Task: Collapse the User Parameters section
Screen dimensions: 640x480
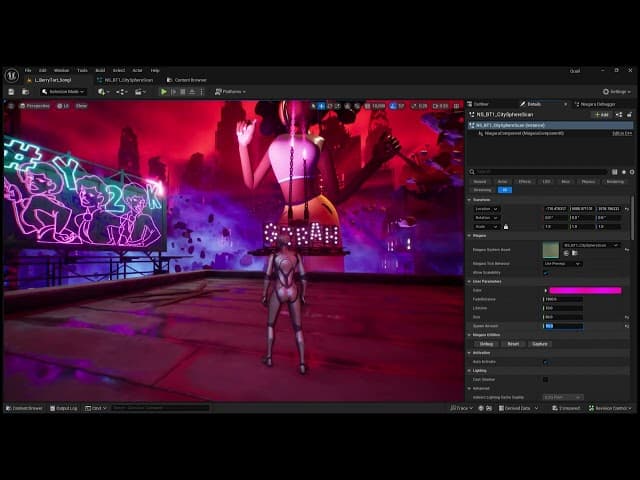Action: [469, 282]
